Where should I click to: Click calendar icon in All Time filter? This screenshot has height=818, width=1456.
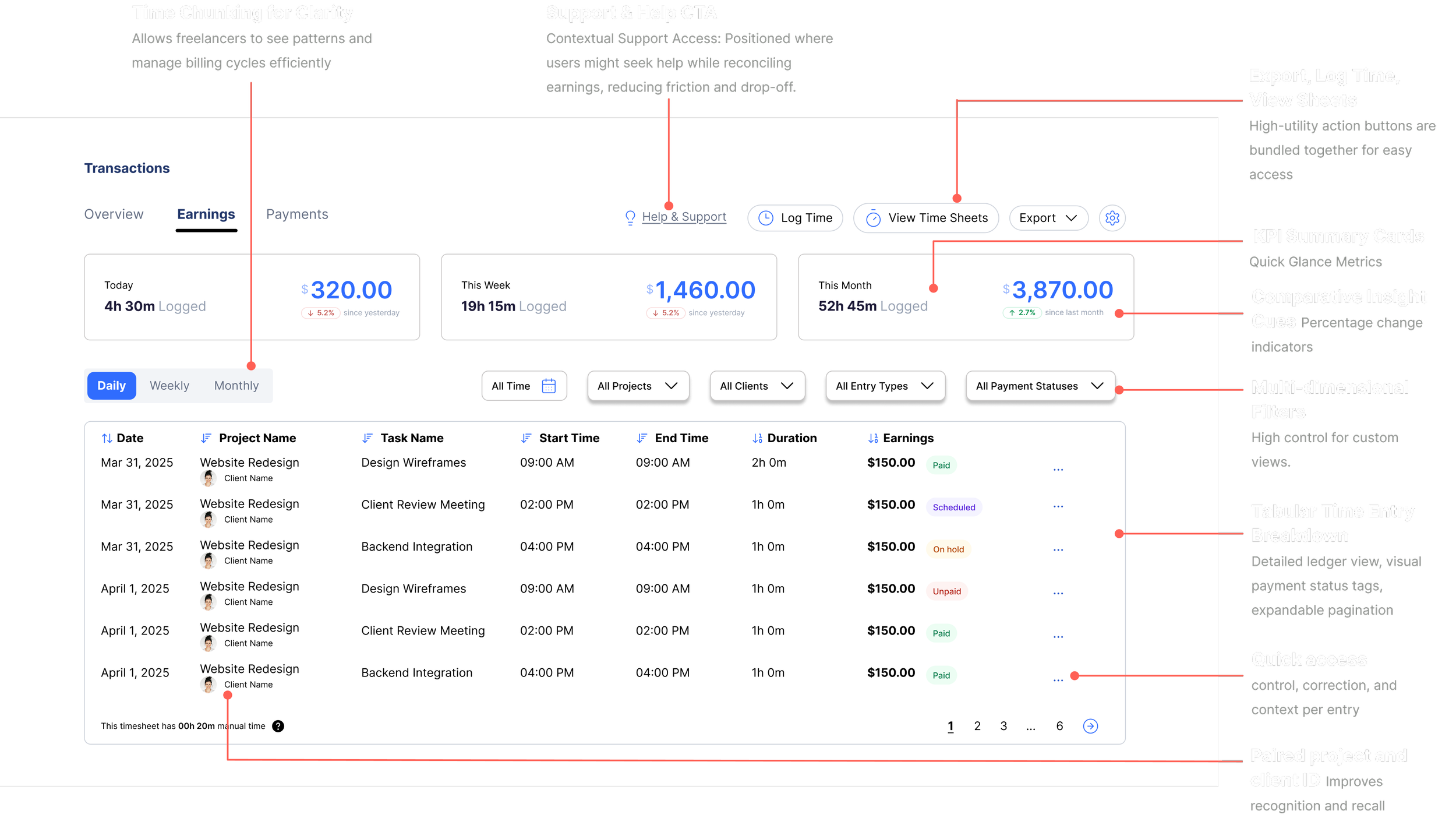[x=549, y=386]
